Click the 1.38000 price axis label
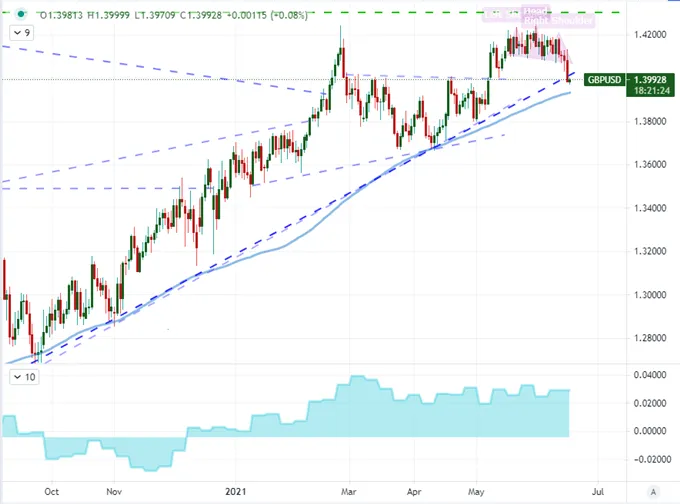Viewport: 680px width, 504px height. tap(650, 121)
